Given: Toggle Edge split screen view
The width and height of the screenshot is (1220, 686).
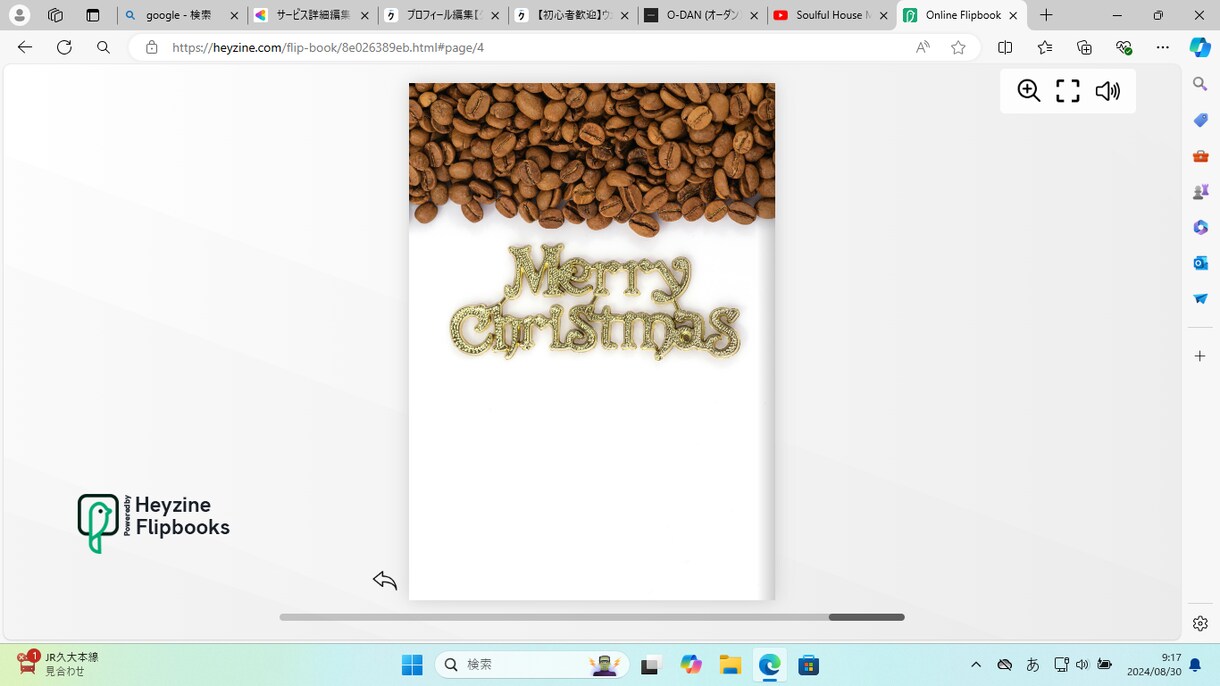Looking at the screenshot, I should (1005, 47).
